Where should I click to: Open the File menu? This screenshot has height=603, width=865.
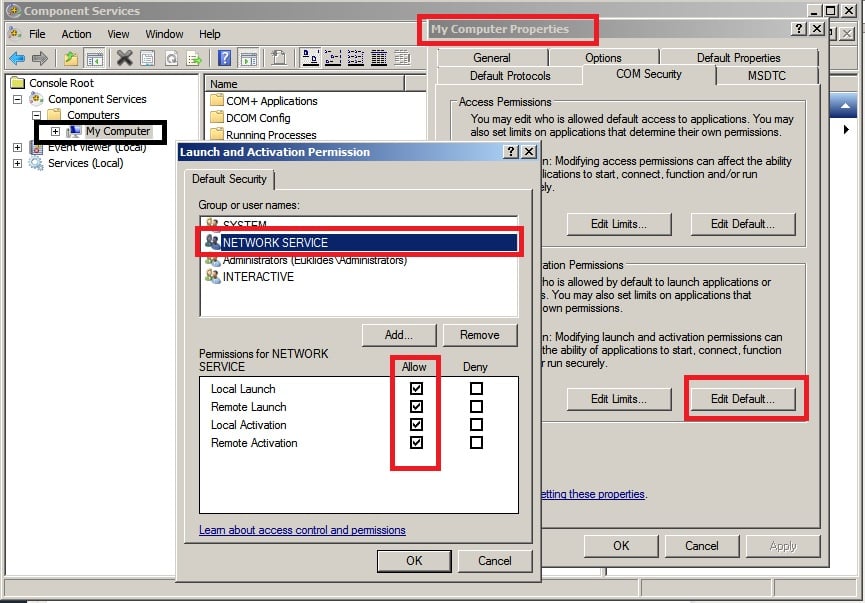pyautogui.click(x=37, y=34)
